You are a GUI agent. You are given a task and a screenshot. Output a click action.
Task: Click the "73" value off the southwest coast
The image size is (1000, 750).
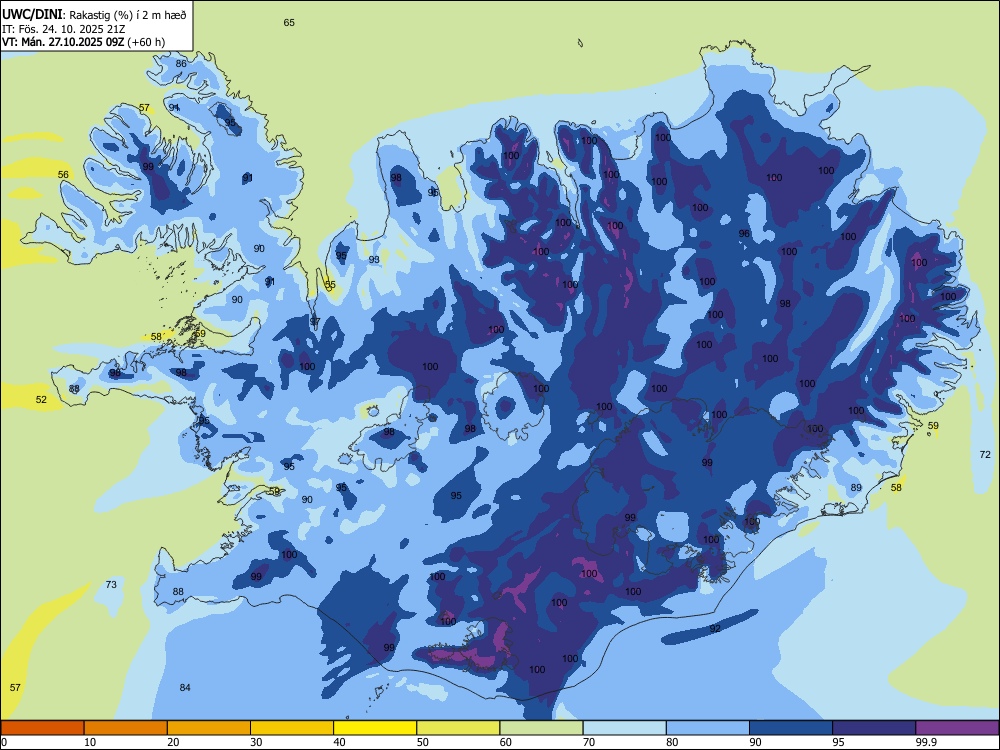pos(111,584)
